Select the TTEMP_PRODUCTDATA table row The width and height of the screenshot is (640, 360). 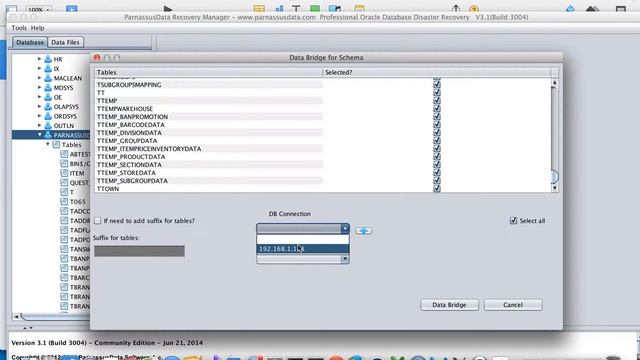[209, 157]
